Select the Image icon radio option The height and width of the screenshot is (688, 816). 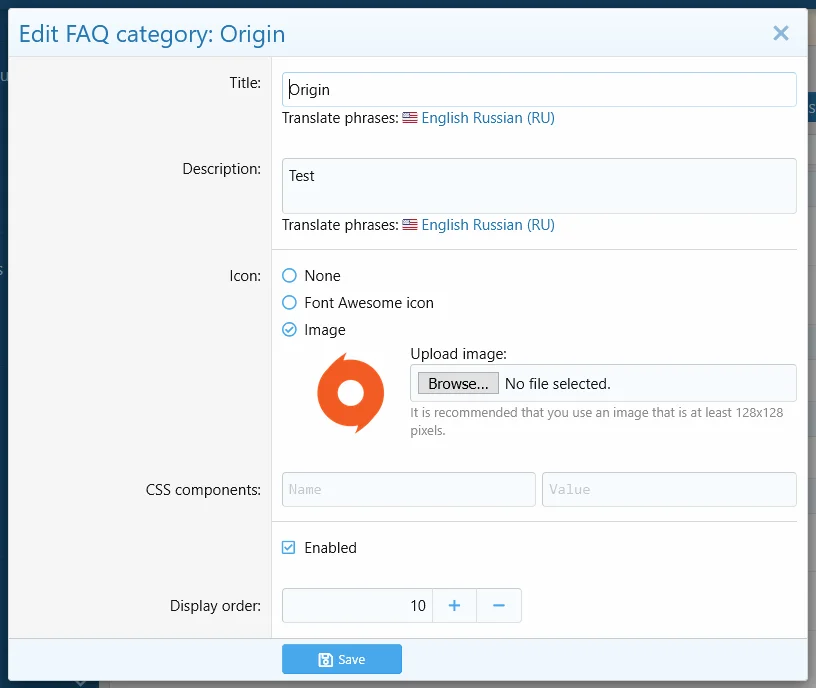click(290, 330)
